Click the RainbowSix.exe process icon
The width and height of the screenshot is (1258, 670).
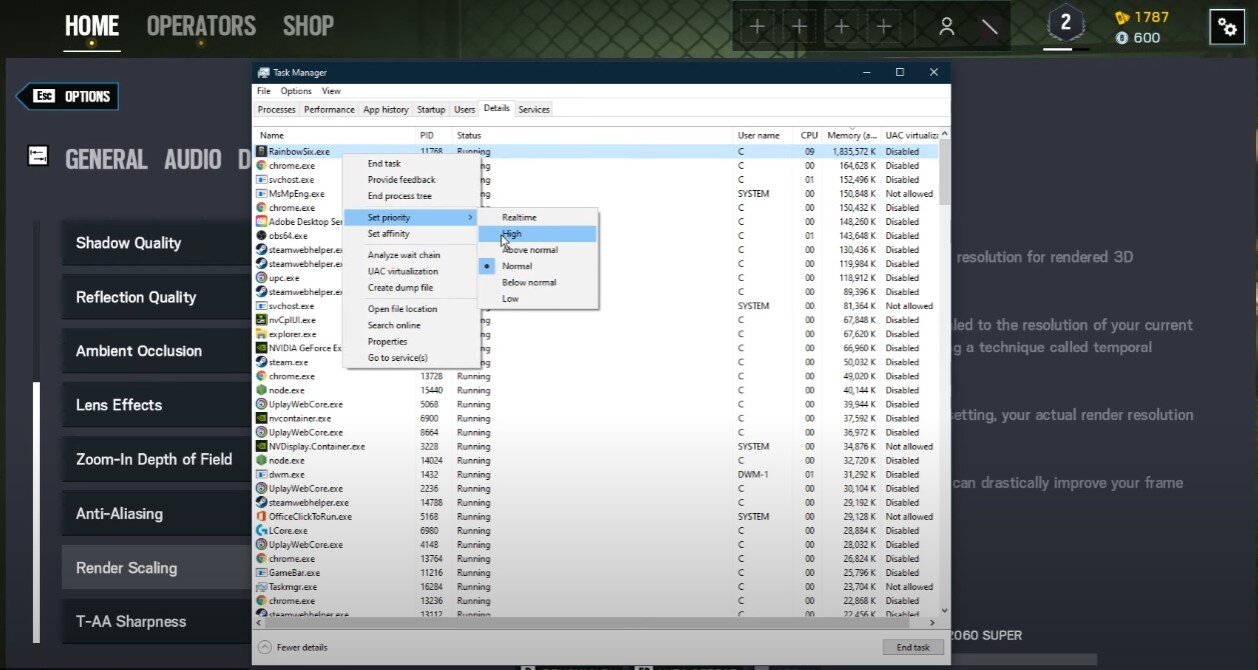(262, 152)
